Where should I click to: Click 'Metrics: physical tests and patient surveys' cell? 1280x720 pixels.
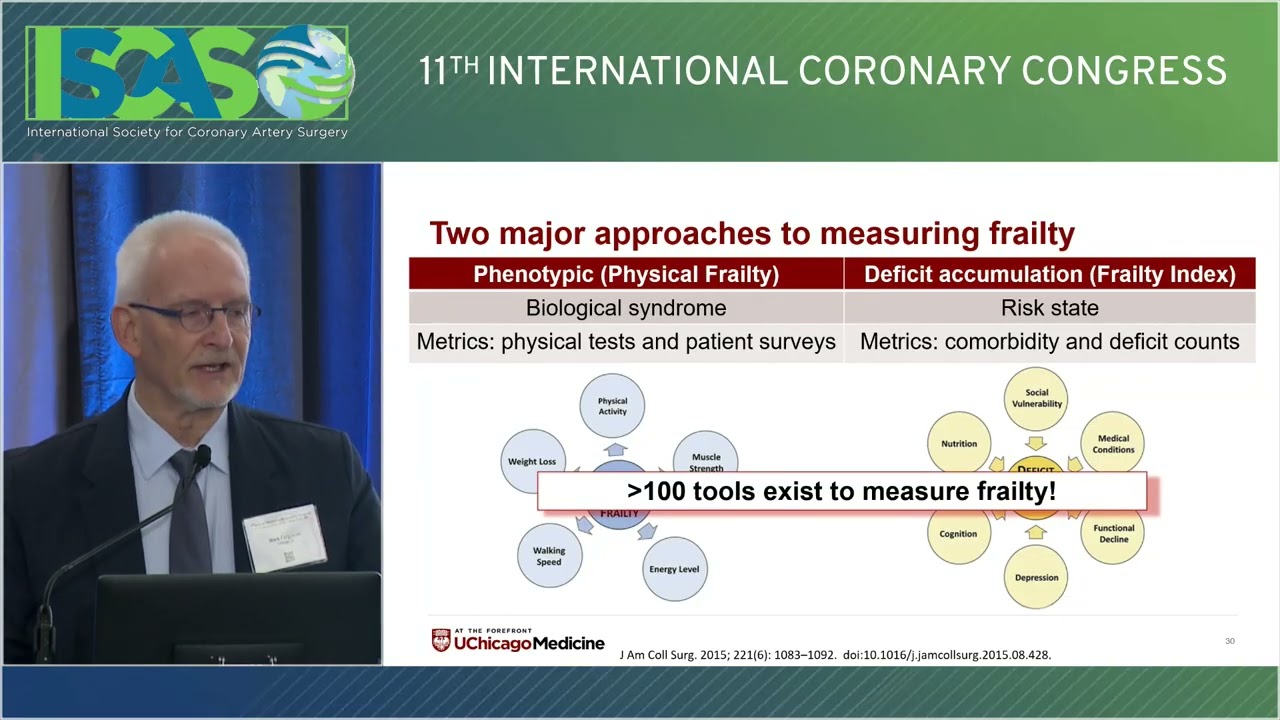(x=626, y=342)
